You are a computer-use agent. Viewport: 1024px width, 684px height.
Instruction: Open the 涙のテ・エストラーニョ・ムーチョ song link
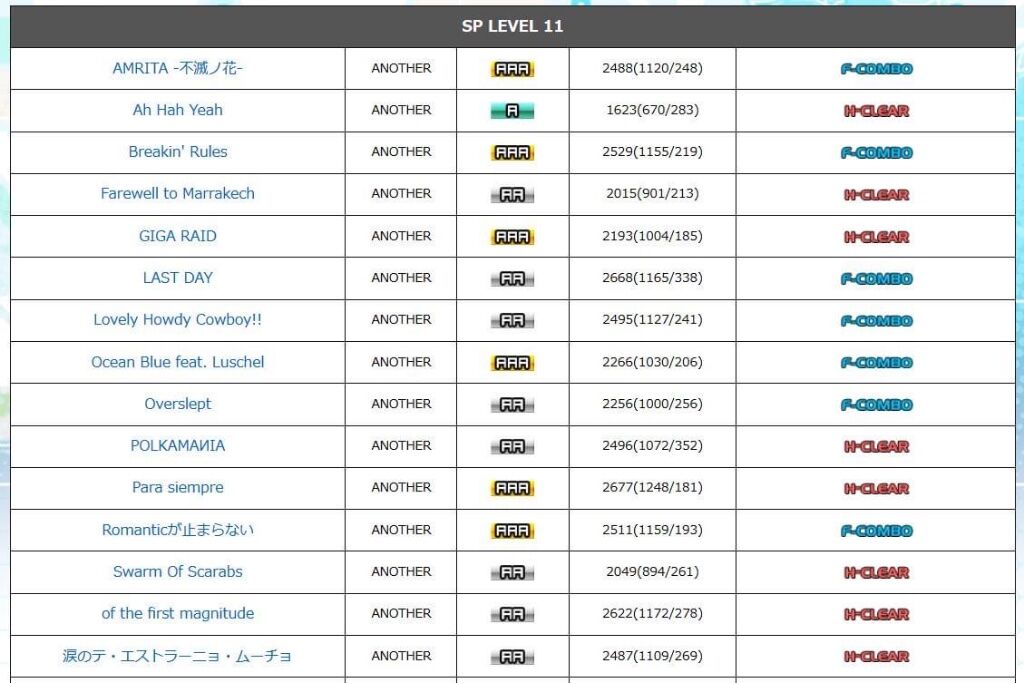click(178, 655)
